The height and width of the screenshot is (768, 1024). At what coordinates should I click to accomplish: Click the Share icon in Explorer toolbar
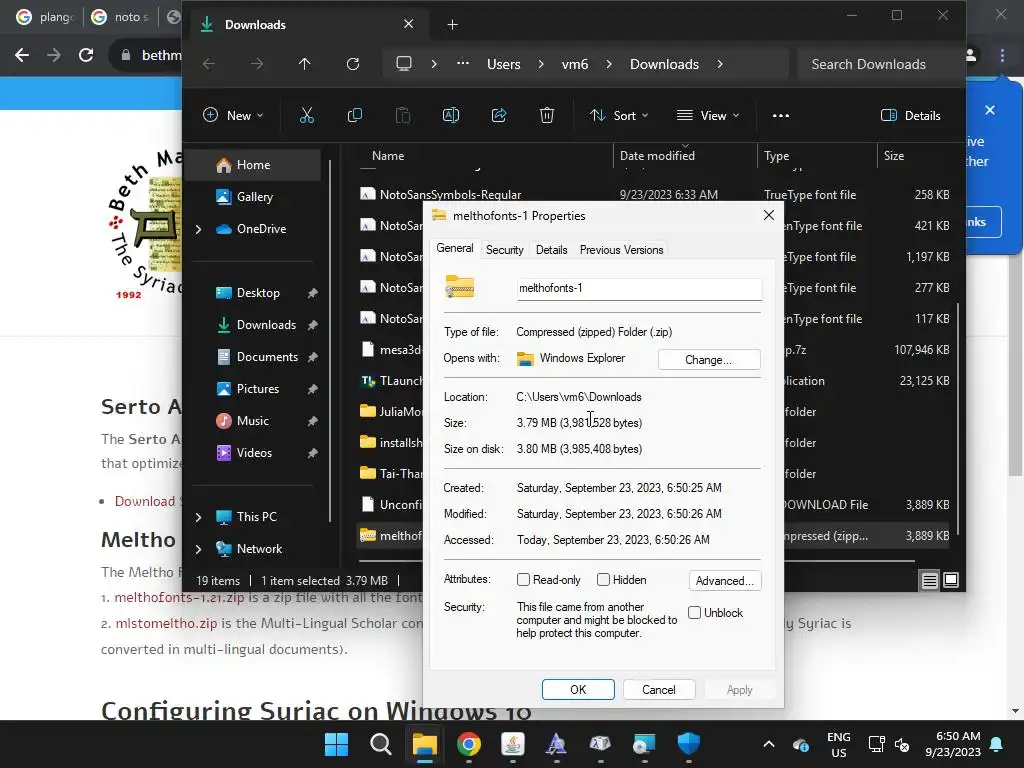pos(499,116)
